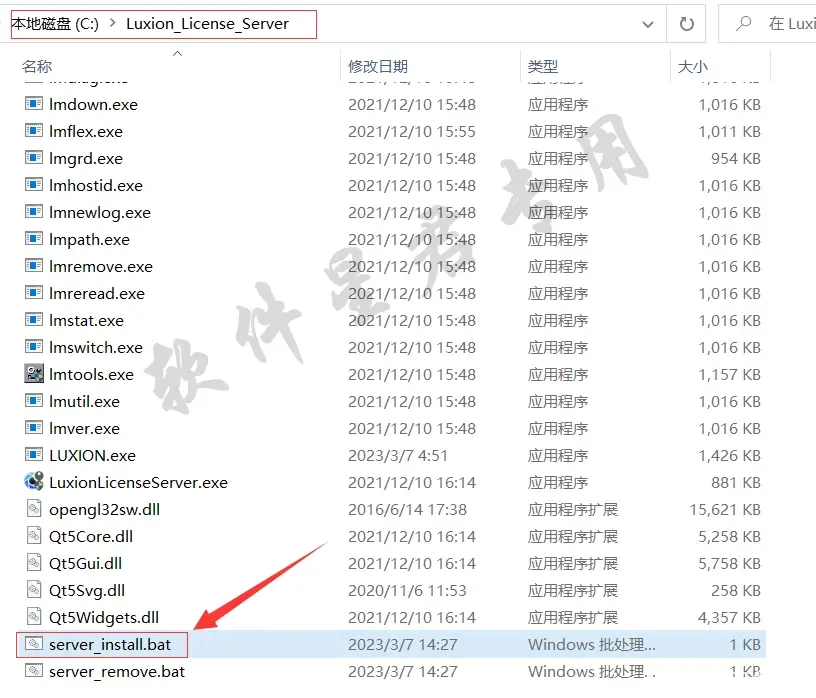
Task: Click the LUXION.exe file icon
Action: [34, 455]
